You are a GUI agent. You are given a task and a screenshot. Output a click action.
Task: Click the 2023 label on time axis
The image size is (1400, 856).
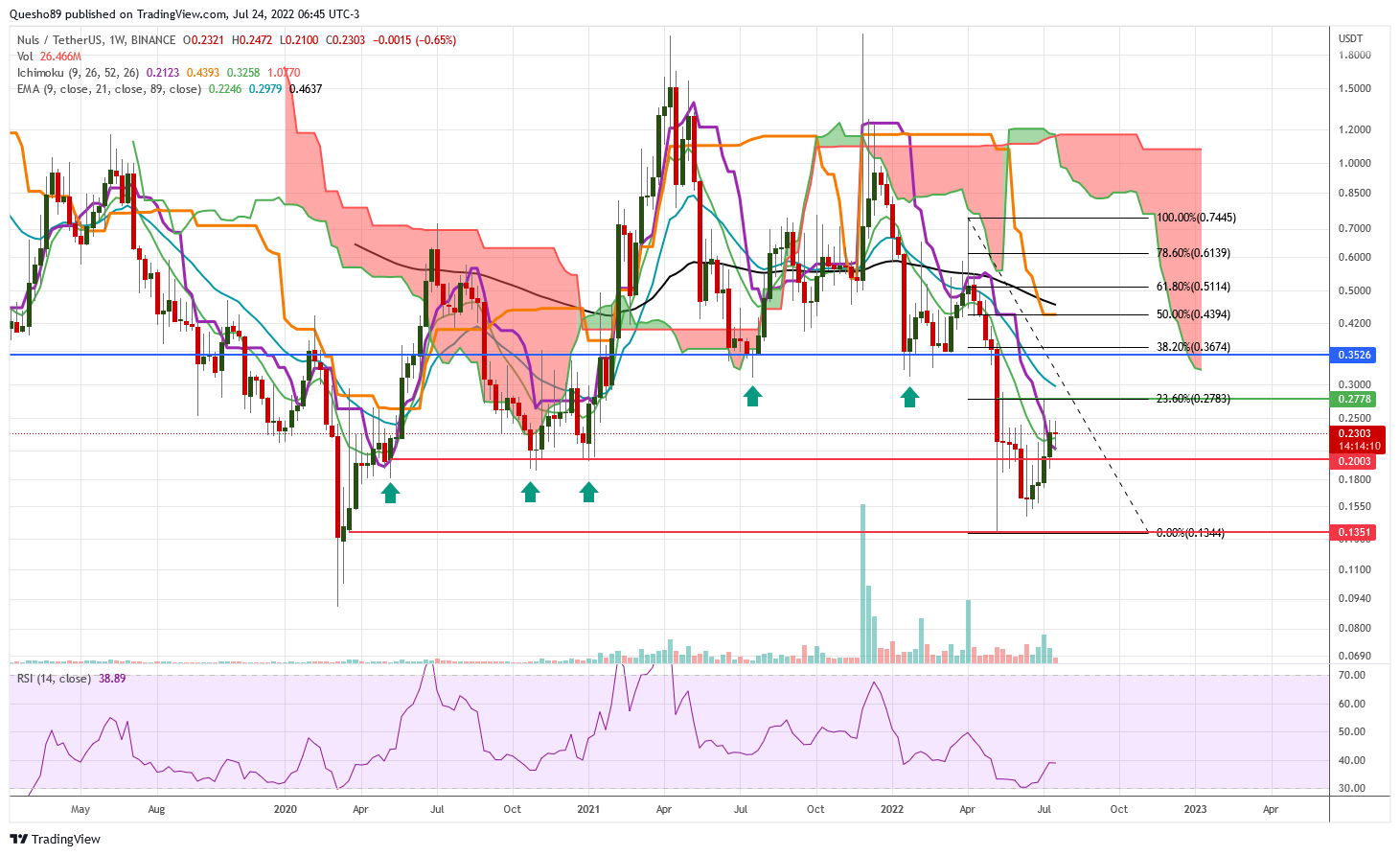[1195, 809]
